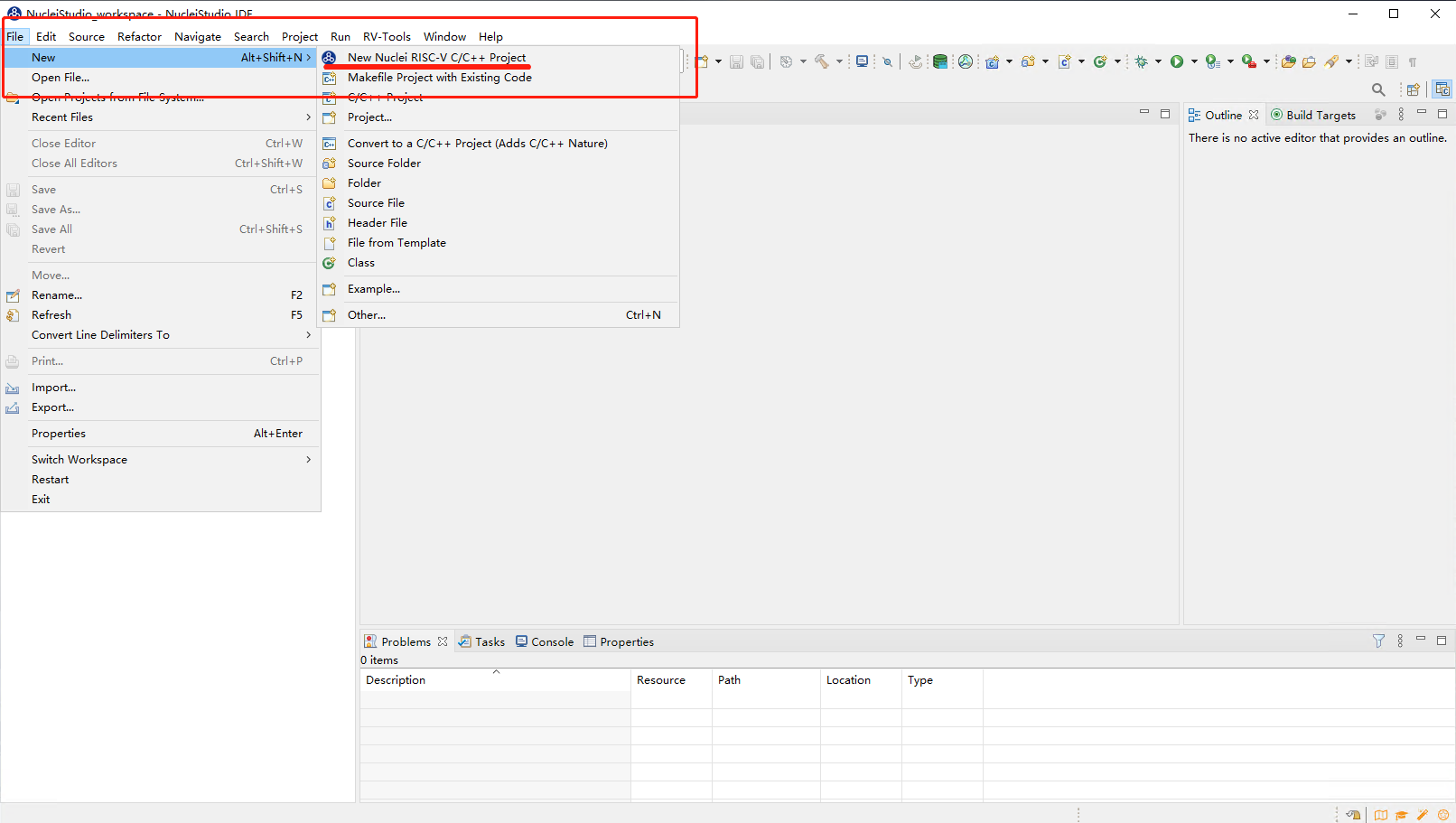1456x823 pixels.
Task: Switch to the Tasks tab
Action: click(481, 641)
